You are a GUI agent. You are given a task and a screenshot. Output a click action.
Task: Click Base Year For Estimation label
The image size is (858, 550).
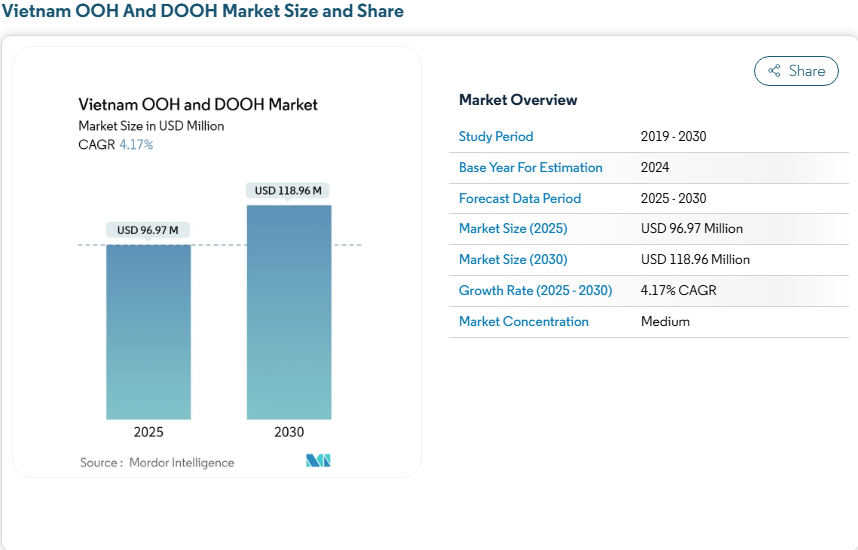[531, 168]
